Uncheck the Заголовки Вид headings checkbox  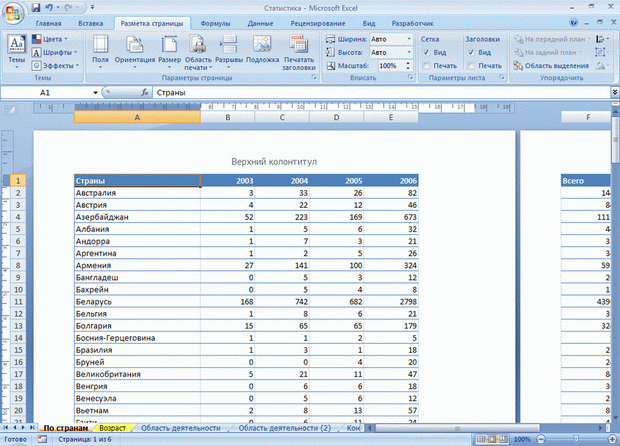(x=472, y=52)
